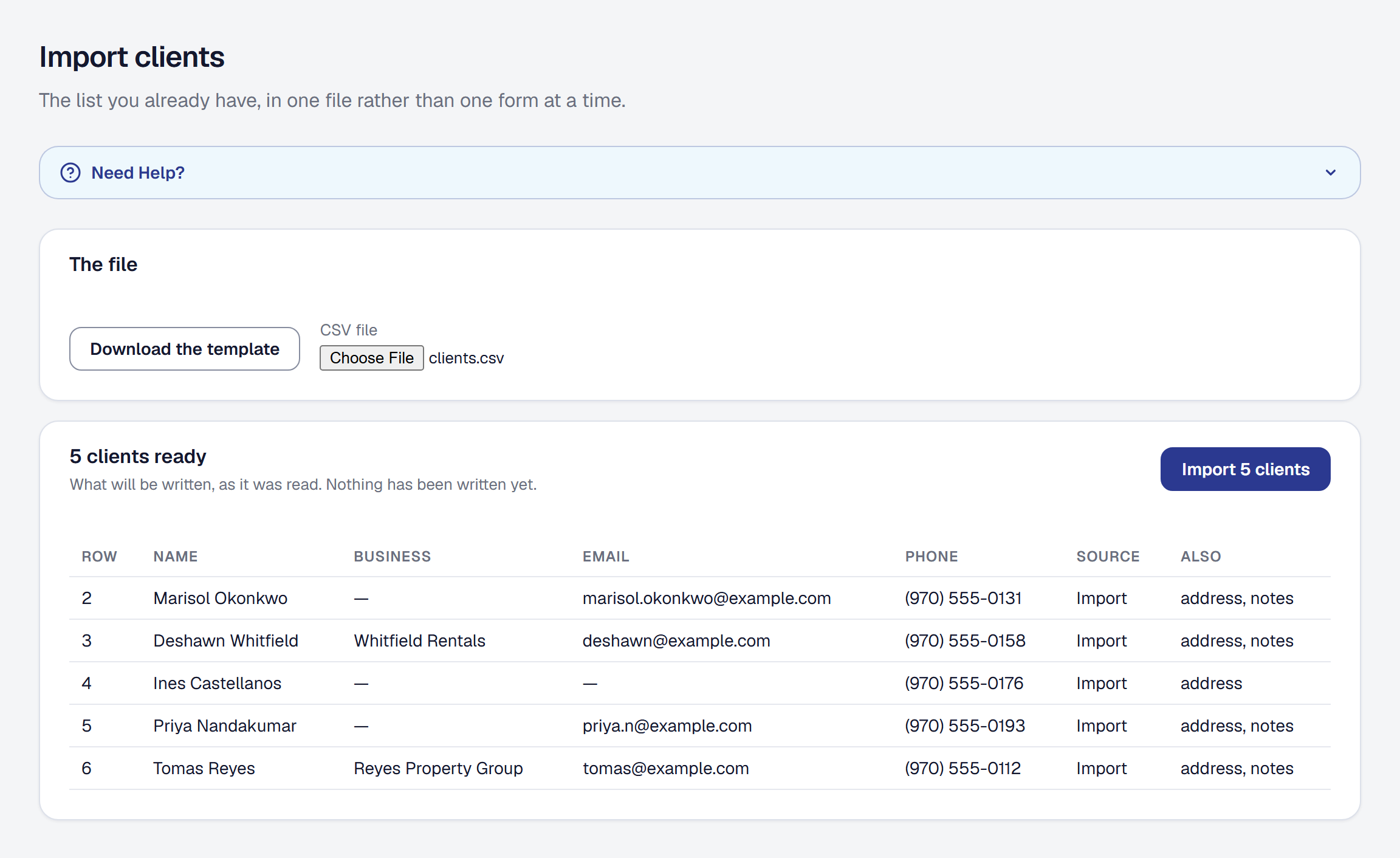Click Ines Castellanos's address-only Also cell
The height and width of the screenshot is (858, 1400).
pyautogui.click(x=1210, y=683)
